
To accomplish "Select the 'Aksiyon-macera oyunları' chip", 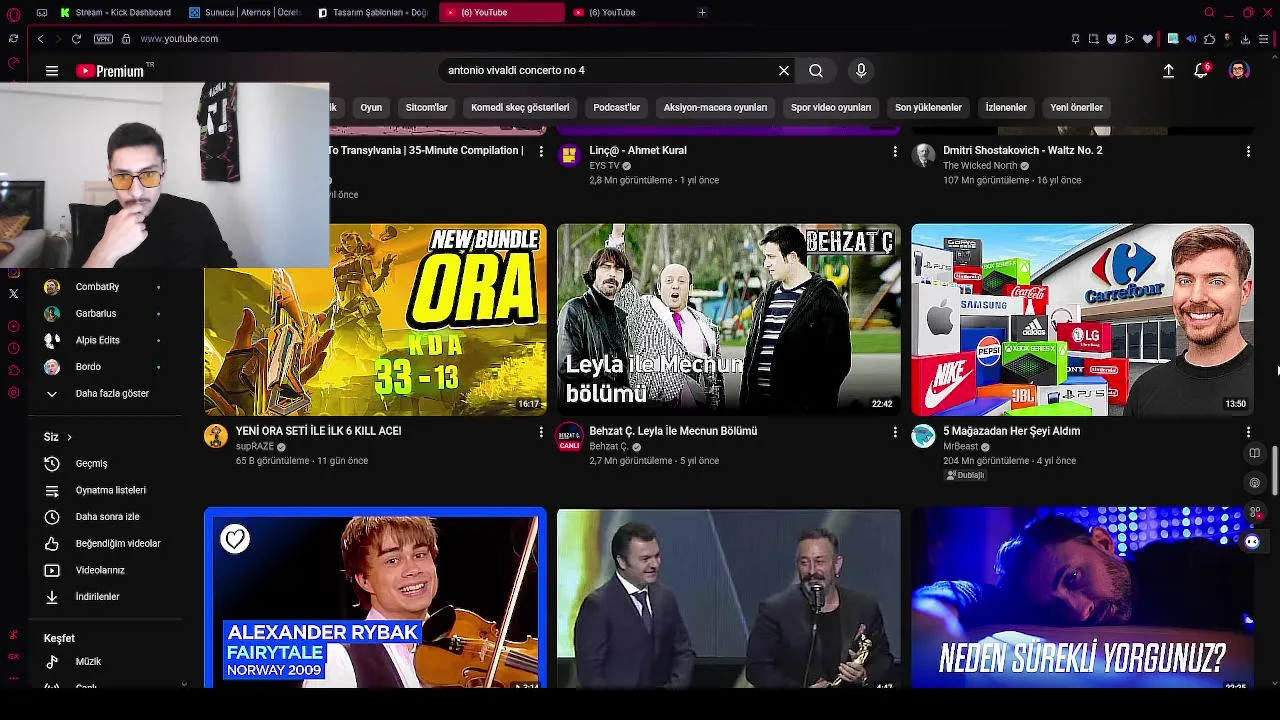I will (x=715, y=107).
